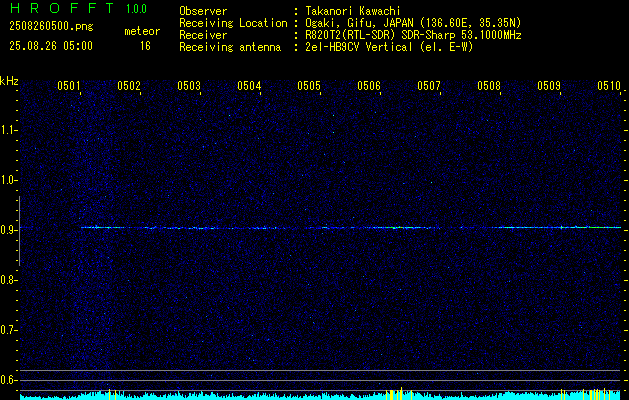
Task: Click time marker 0510
Action: (609, 85)
